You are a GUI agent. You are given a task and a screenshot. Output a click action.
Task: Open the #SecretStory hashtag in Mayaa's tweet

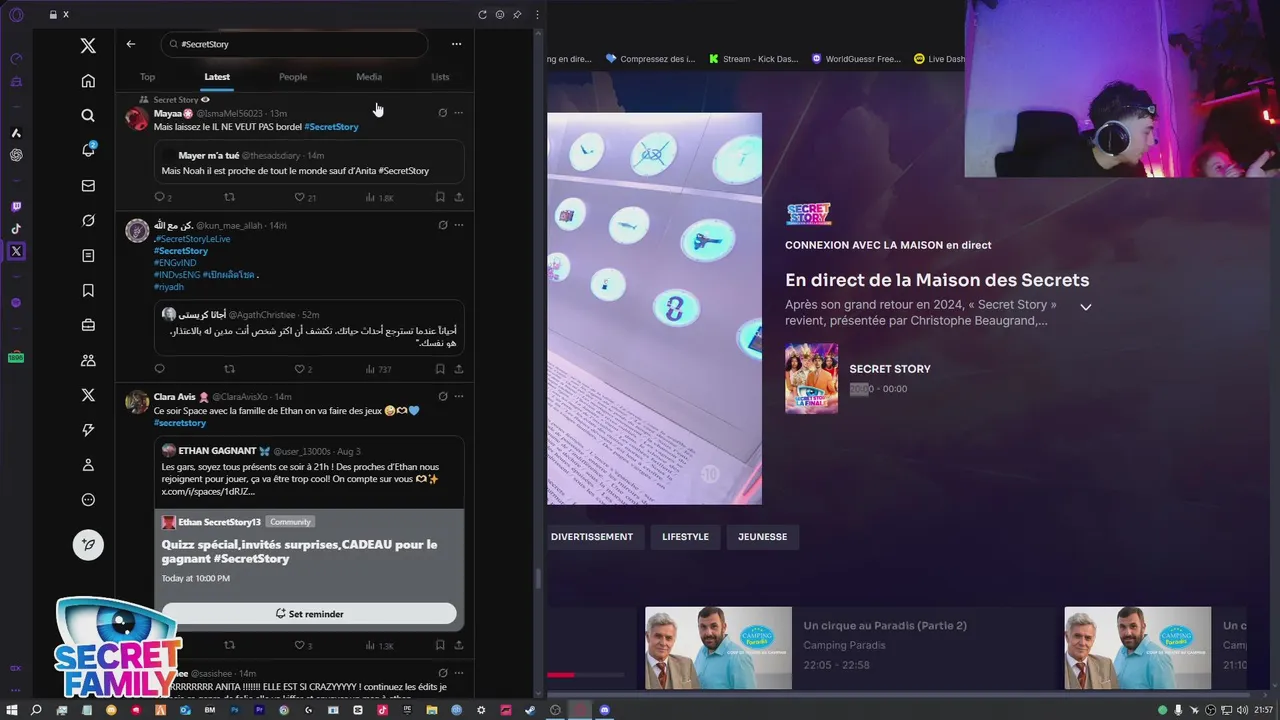331,127
